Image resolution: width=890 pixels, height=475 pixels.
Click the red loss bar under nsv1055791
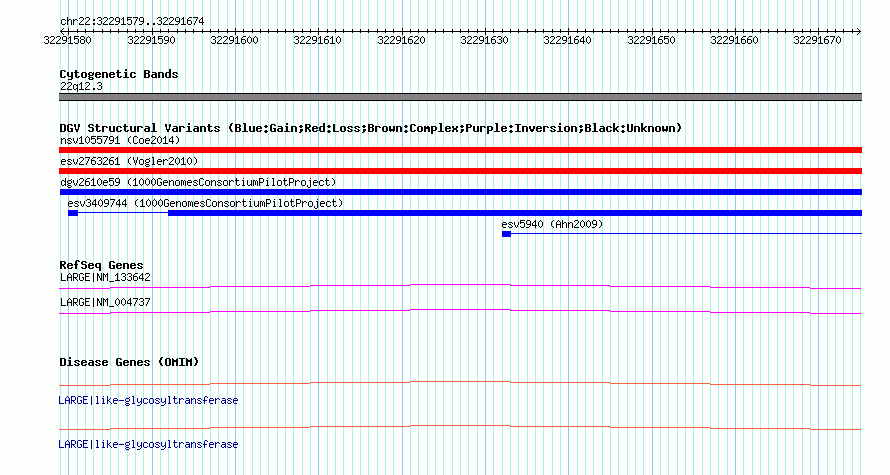(460, 150)
